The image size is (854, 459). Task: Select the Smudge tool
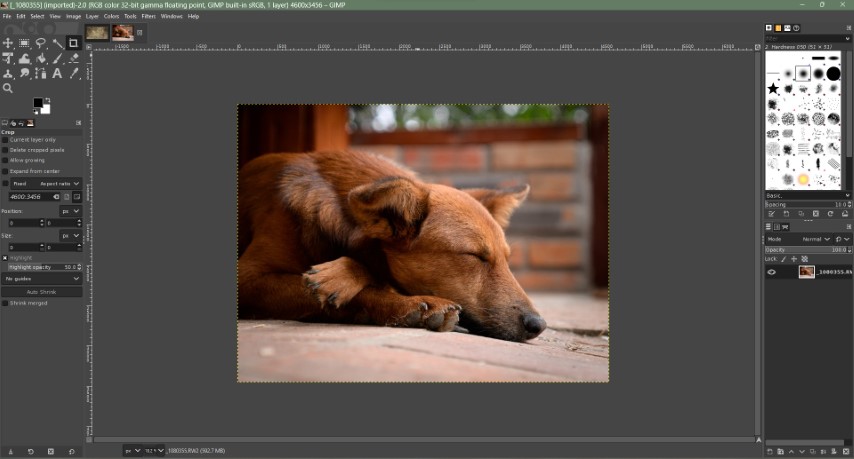coord(24,74)
